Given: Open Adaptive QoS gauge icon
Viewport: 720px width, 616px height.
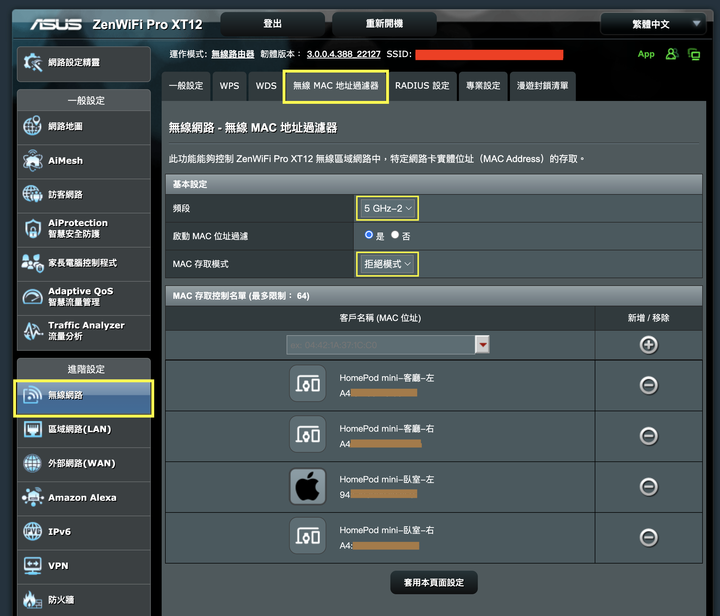Looking at the screenshot, I should pyautogui.click(x=33, y=297).
